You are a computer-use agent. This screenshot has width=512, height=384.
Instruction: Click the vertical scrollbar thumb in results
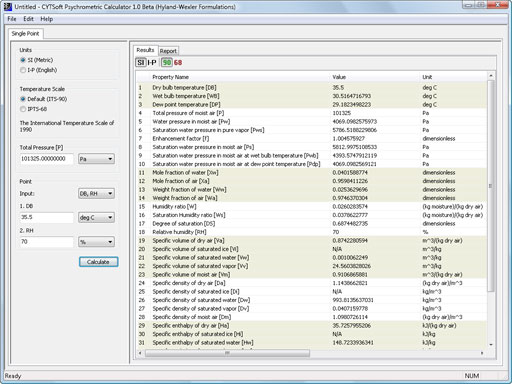(x=490, y=186)
